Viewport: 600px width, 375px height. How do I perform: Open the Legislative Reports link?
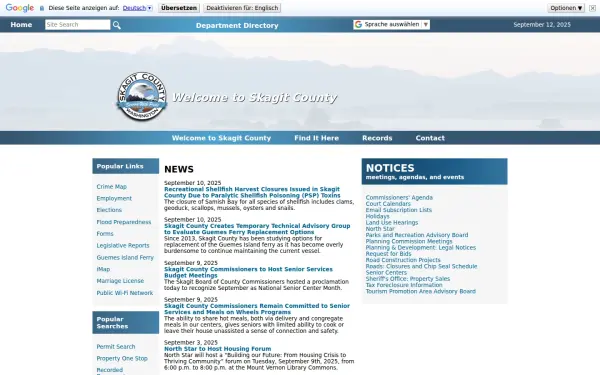click(123, 246)
